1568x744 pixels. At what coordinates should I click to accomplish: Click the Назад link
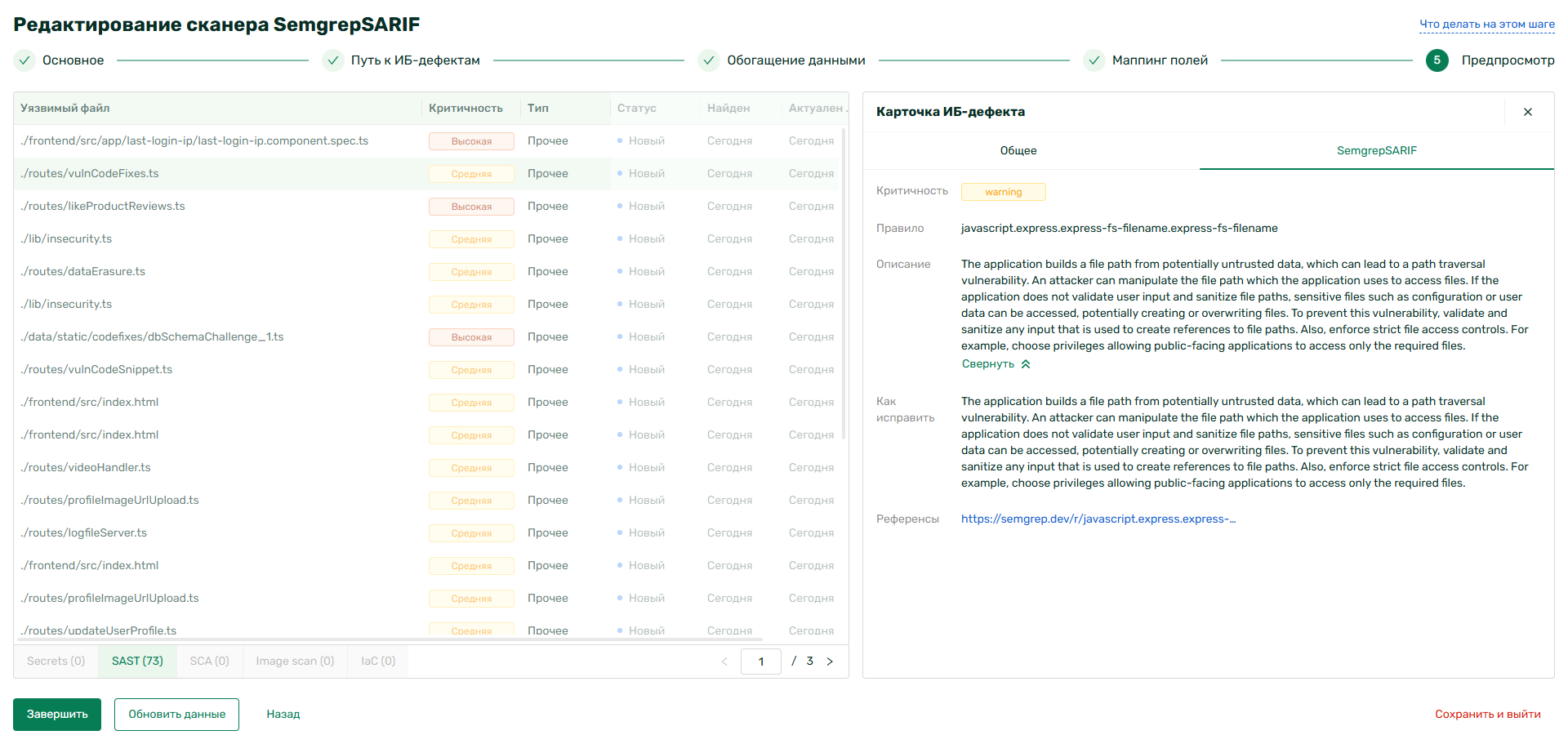pos(283,715)
